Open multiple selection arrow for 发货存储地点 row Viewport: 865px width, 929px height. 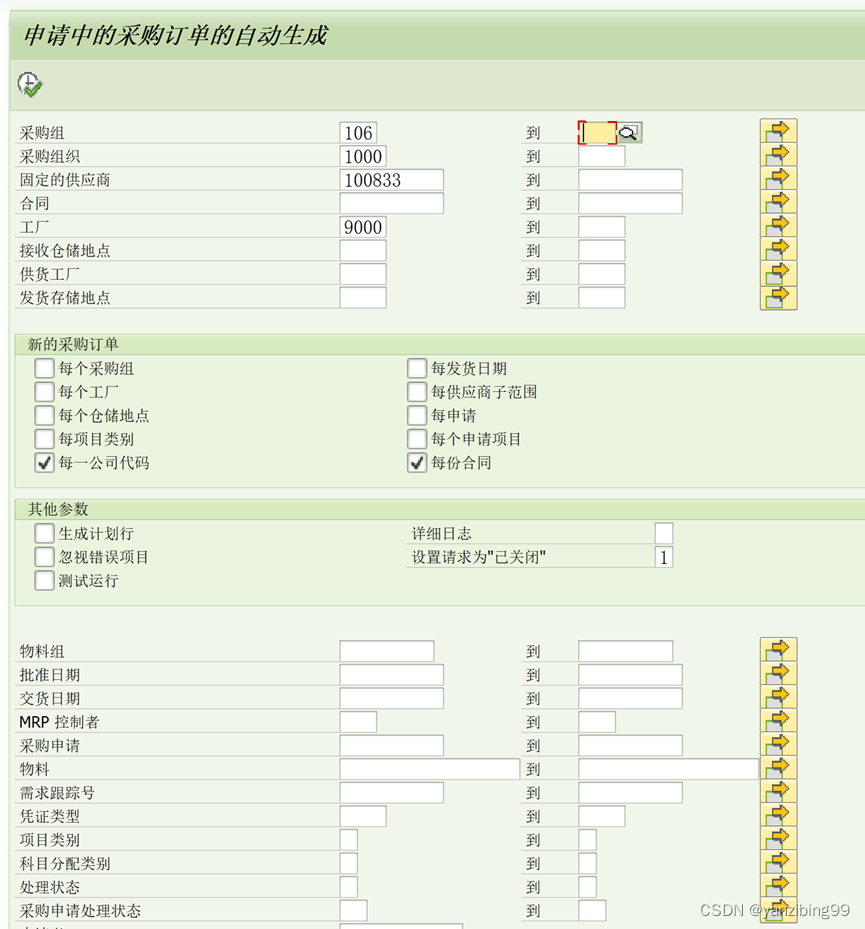point(778,297)
